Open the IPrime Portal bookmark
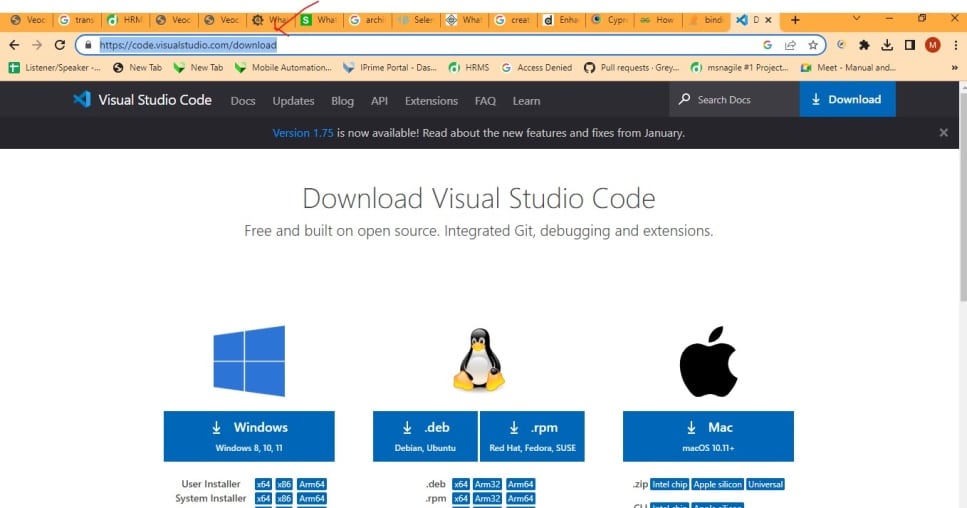The width and height of the screenshot is (967, 508). click(x=390, y=68)
